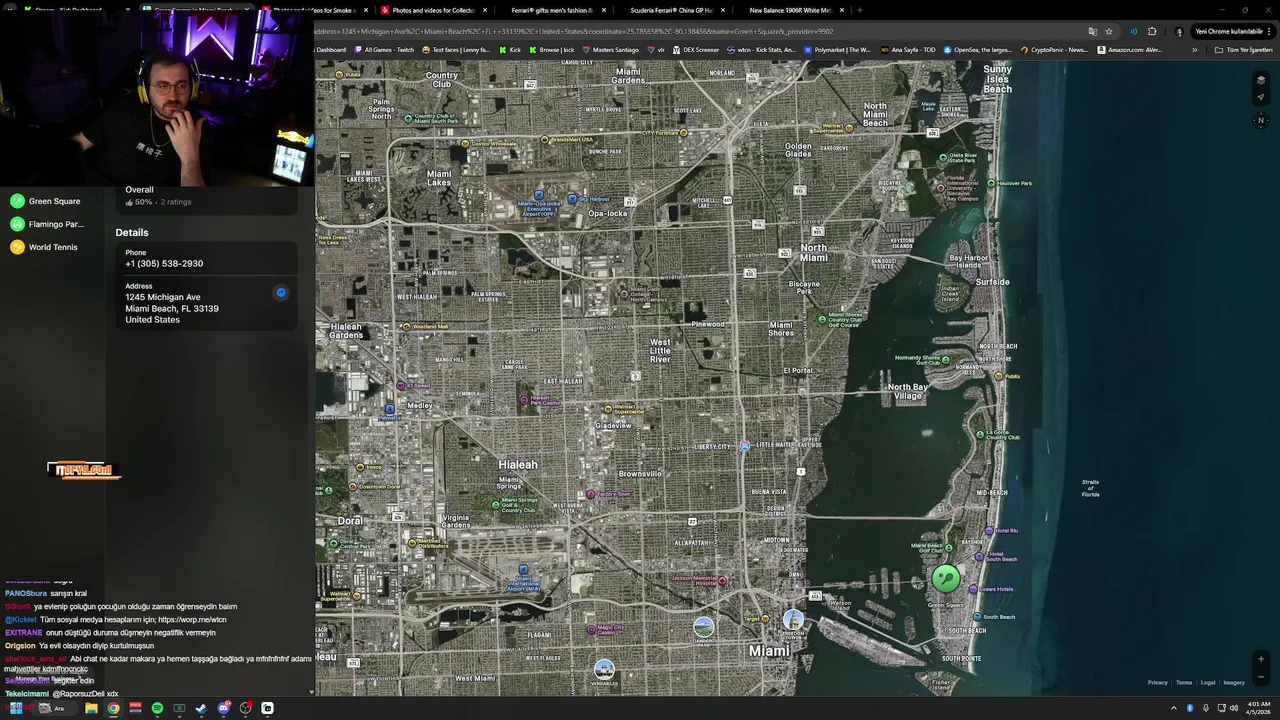The height and width of the screenshot is (720, 1280).
Task: Click the location tracking arrow button
Action: pyautogui.click(x=1260, y=98)
